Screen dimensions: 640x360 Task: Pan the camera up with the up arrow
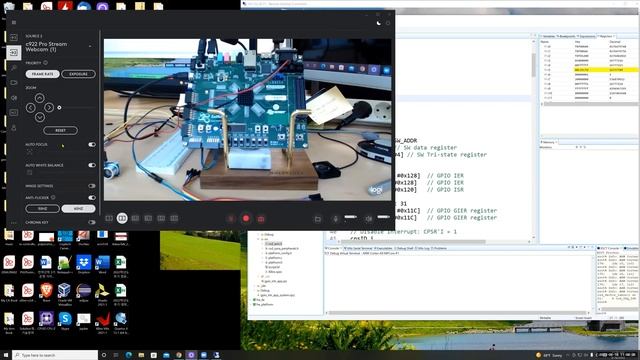coord(40,98)
